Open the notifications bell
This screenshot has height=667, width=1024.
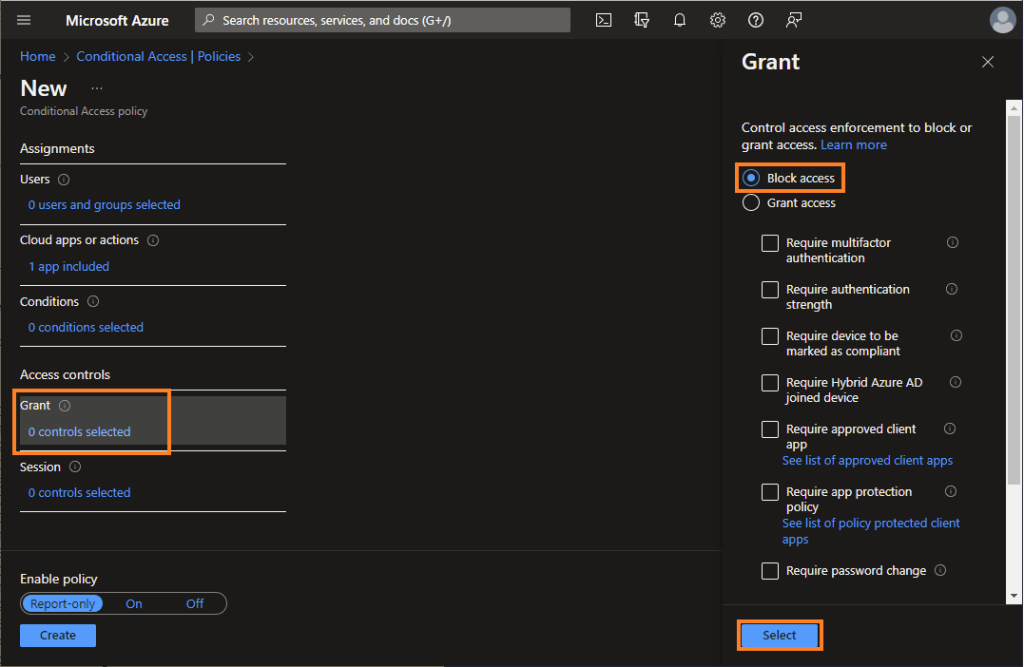(x=679, y=20)
